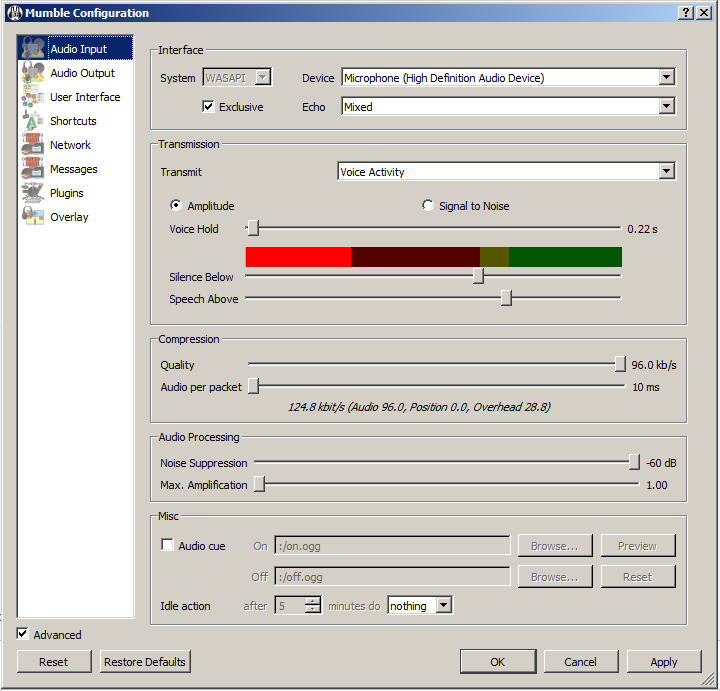This screenshot has width=720, height=691.
Task: Click the voice level meter bar
Action: point(433,257)
